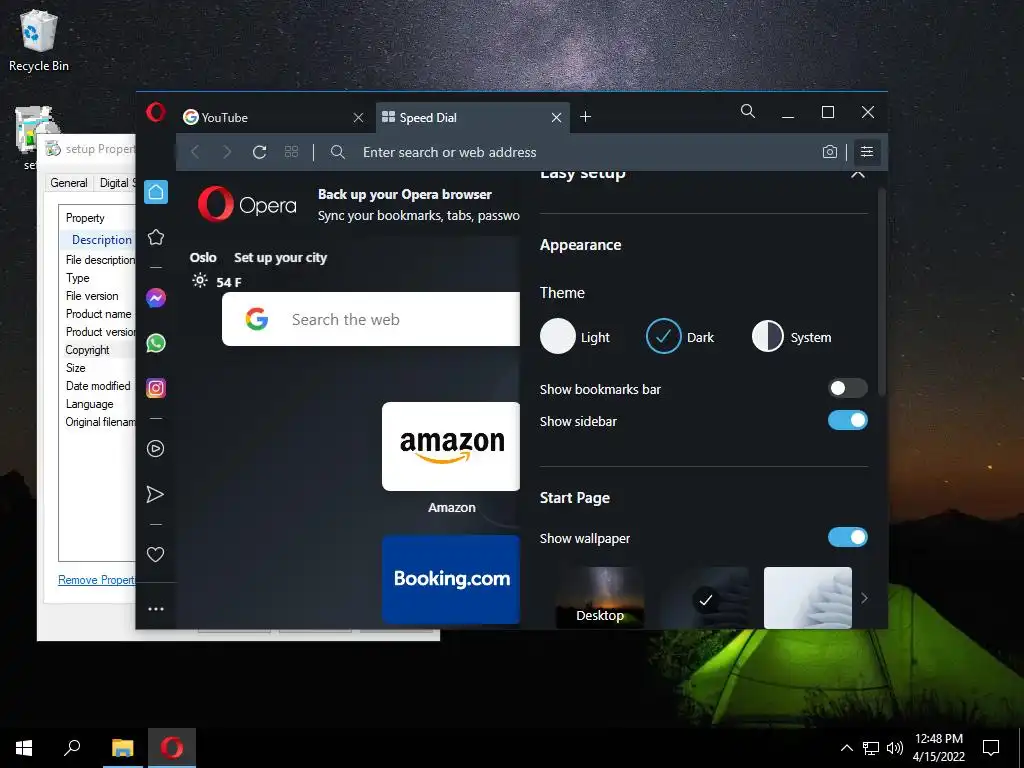Open Instagram in Opera sidebar

tap(155, 388)
